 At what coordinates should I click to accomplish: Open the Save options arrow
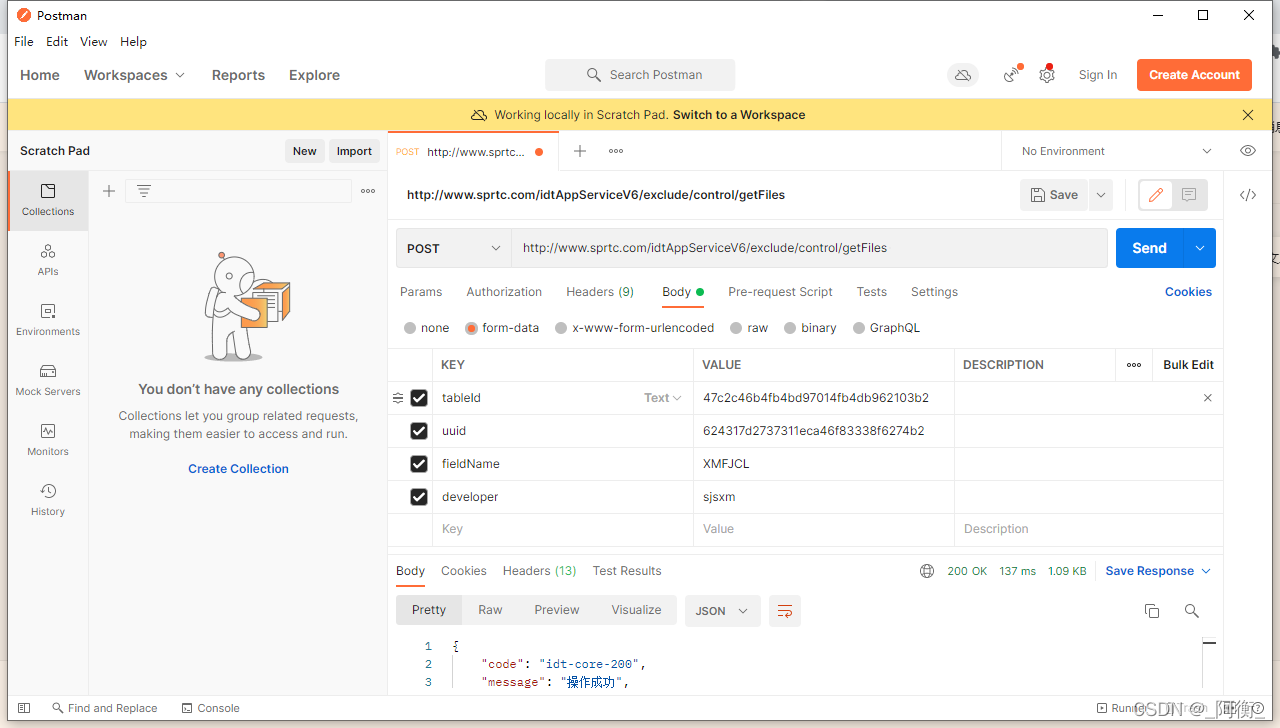(1101, 195)
